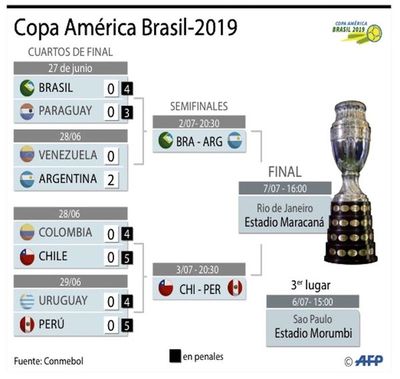Click Peru flag in CHI - PER semifinal
The image size is (400, 379).
click(x=235, y=288)
